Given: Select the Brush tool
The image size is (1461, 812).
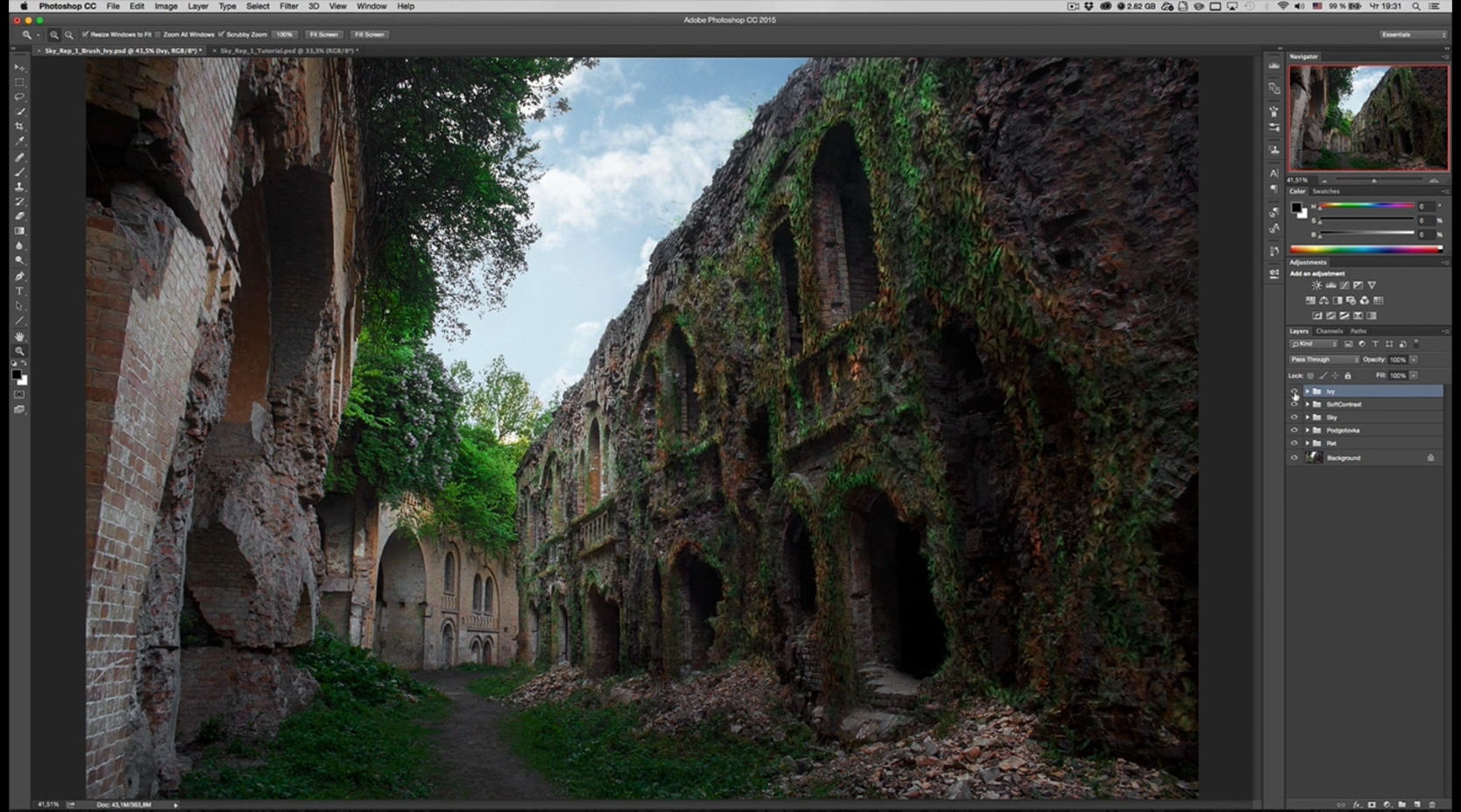Looking at the screenshot, I should pos(19,172).
